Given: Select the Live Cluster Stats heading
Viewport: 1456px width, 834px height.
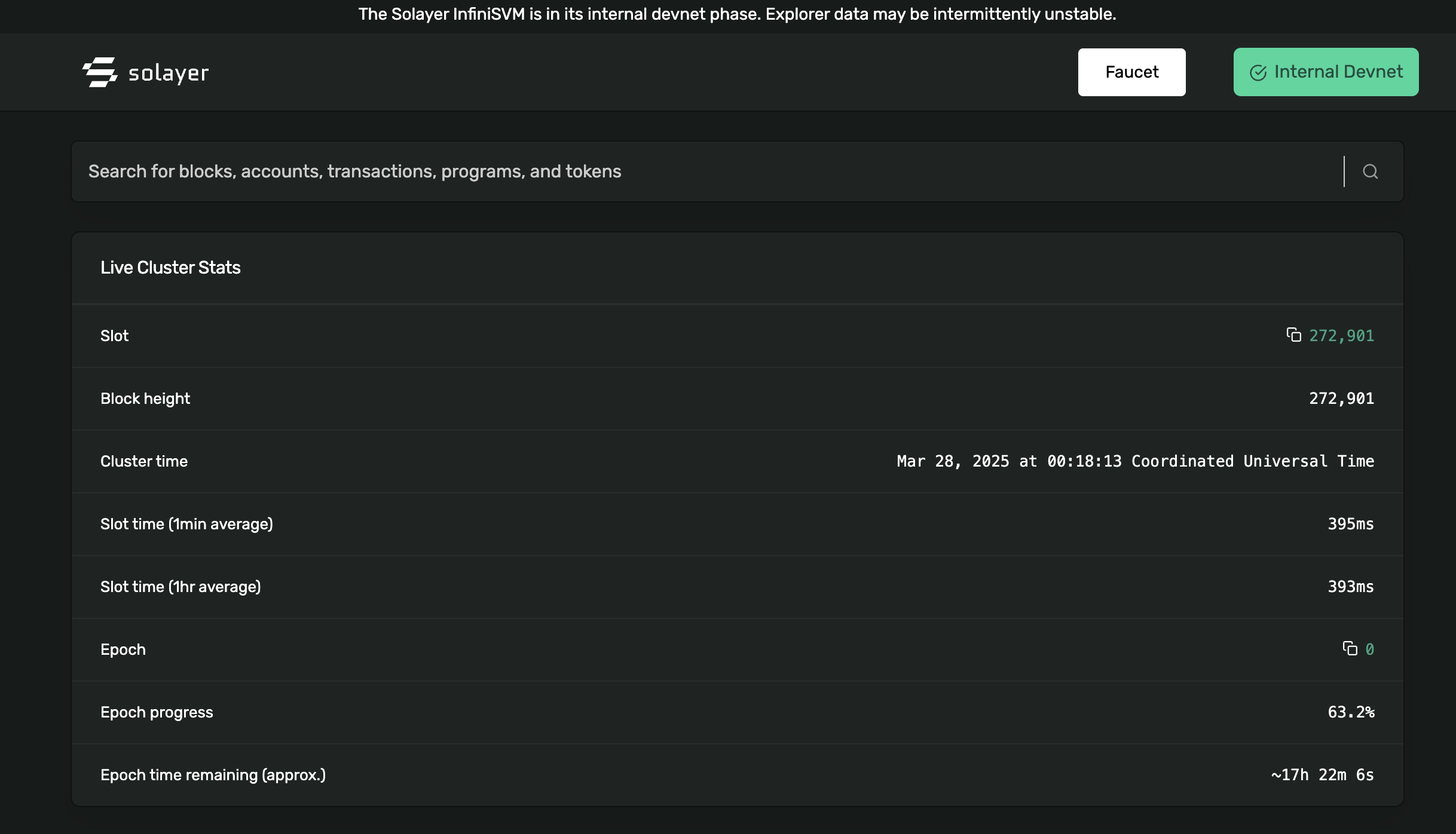Looking at the screenshot, I should tap(170, 267).
